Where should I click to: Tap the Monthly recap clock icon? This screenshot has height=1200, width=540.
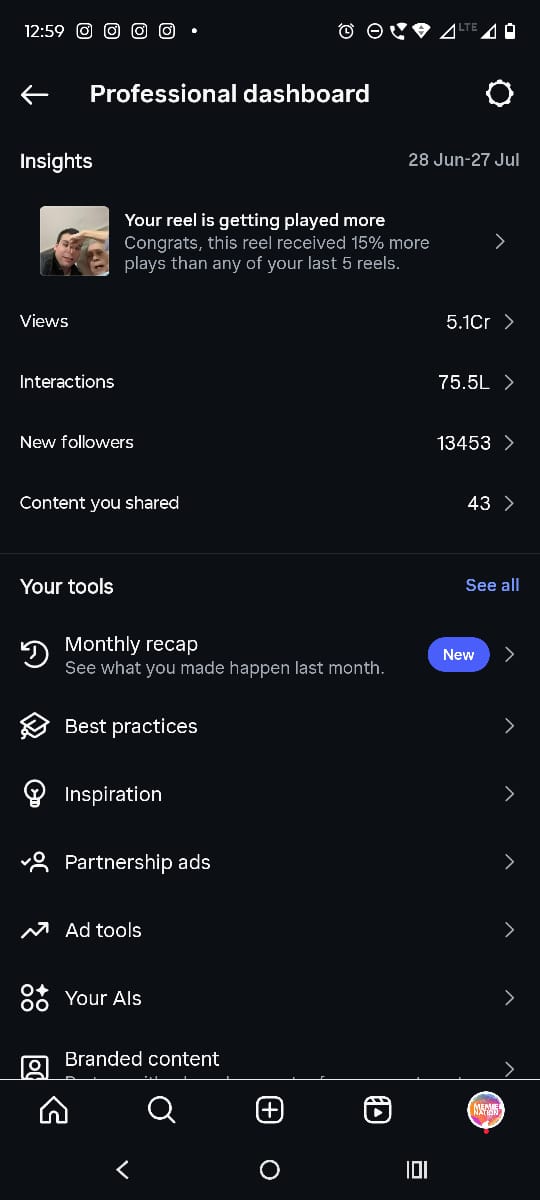tap(35, 655)
